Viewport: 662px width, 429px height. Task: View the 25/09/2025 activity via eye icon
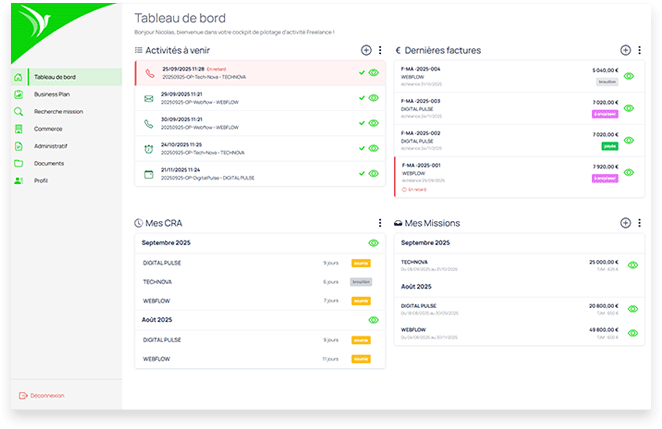coord(373,73)
